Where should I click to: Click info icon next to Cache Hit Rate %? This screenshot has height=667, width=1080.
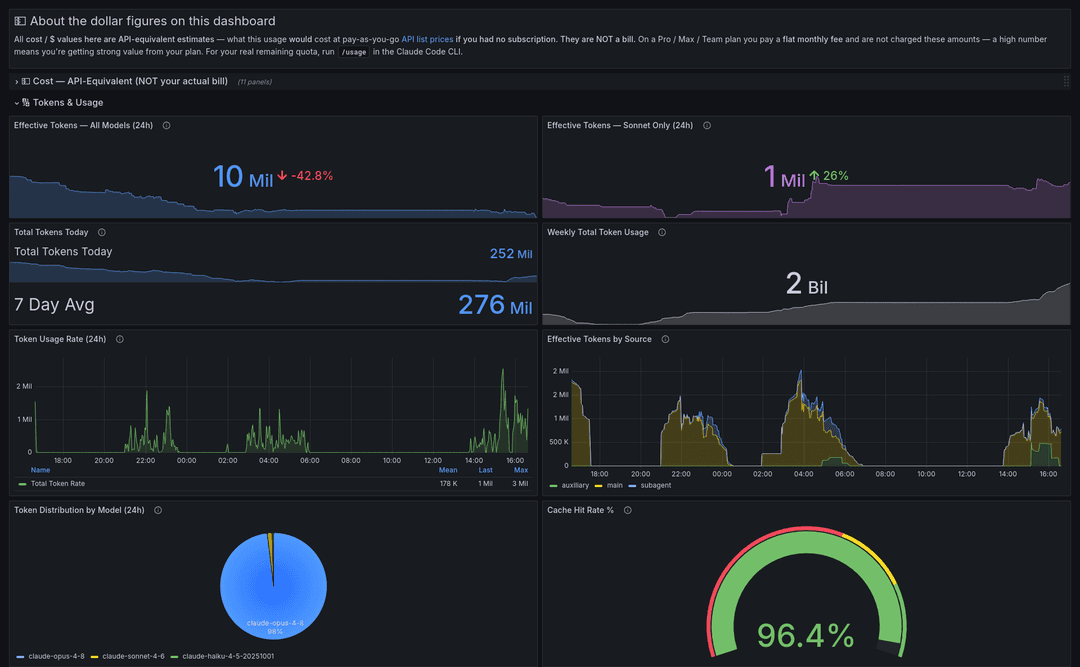click(x=627, y=510)
